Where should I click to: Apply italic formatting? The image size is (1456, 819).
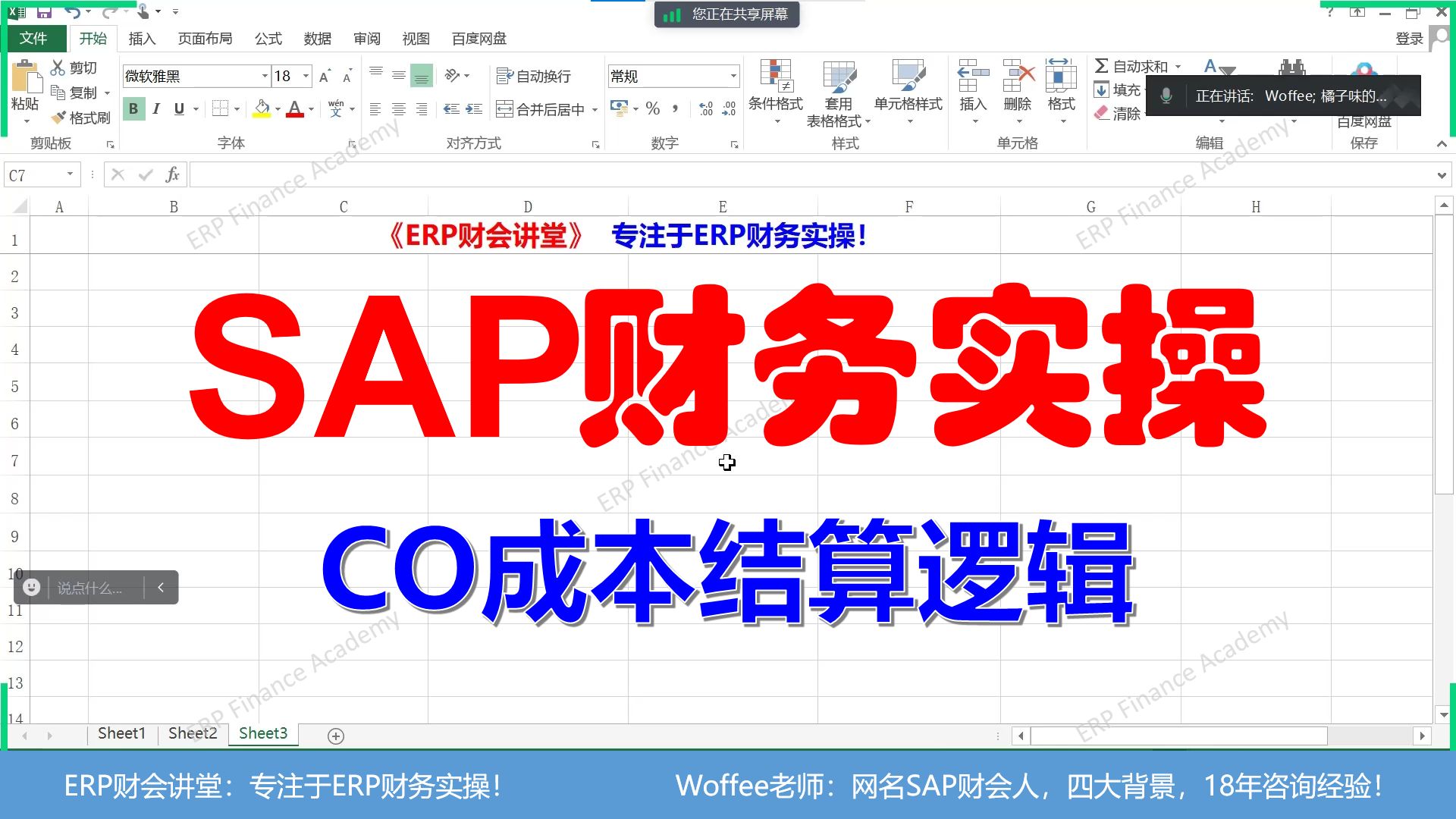156,109
